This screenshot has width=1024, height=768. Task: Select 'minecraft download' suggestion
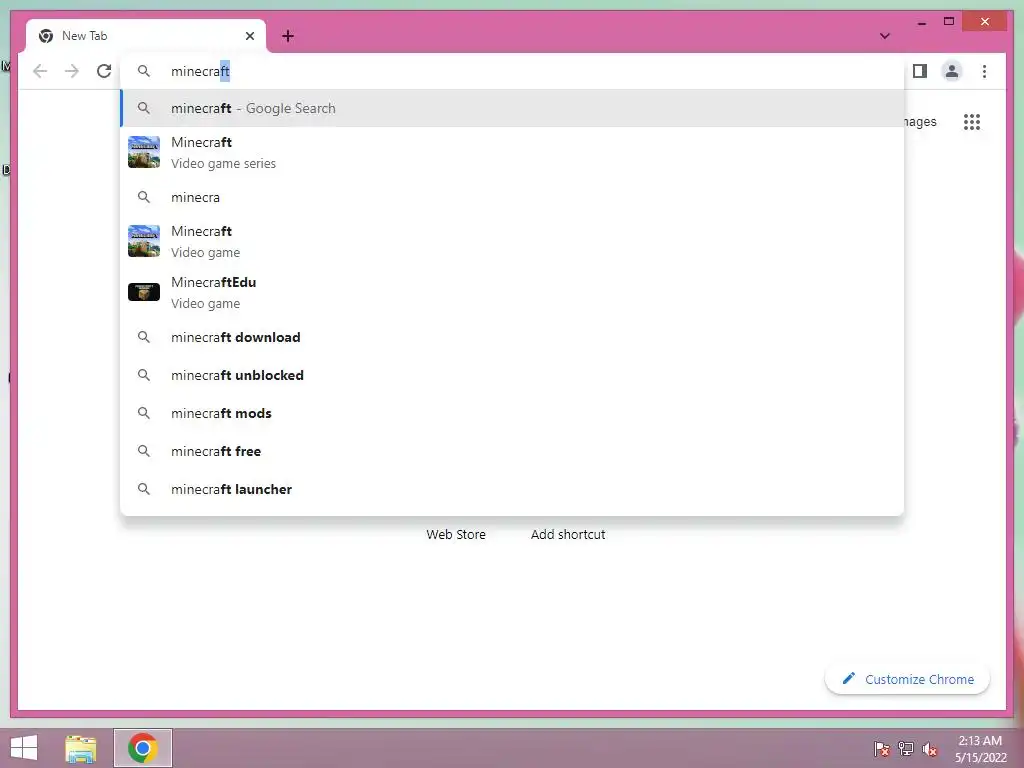513,338
